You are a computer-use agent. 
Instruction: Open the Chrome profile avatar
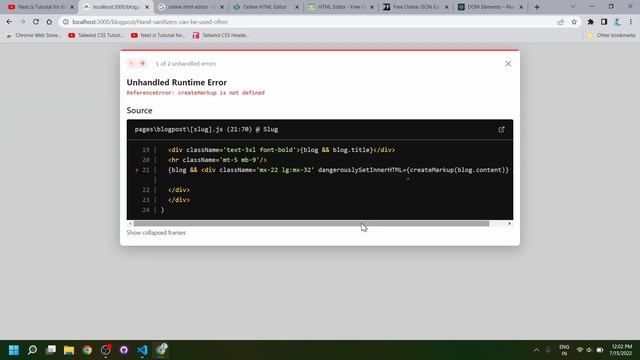(x=618, y=22)
